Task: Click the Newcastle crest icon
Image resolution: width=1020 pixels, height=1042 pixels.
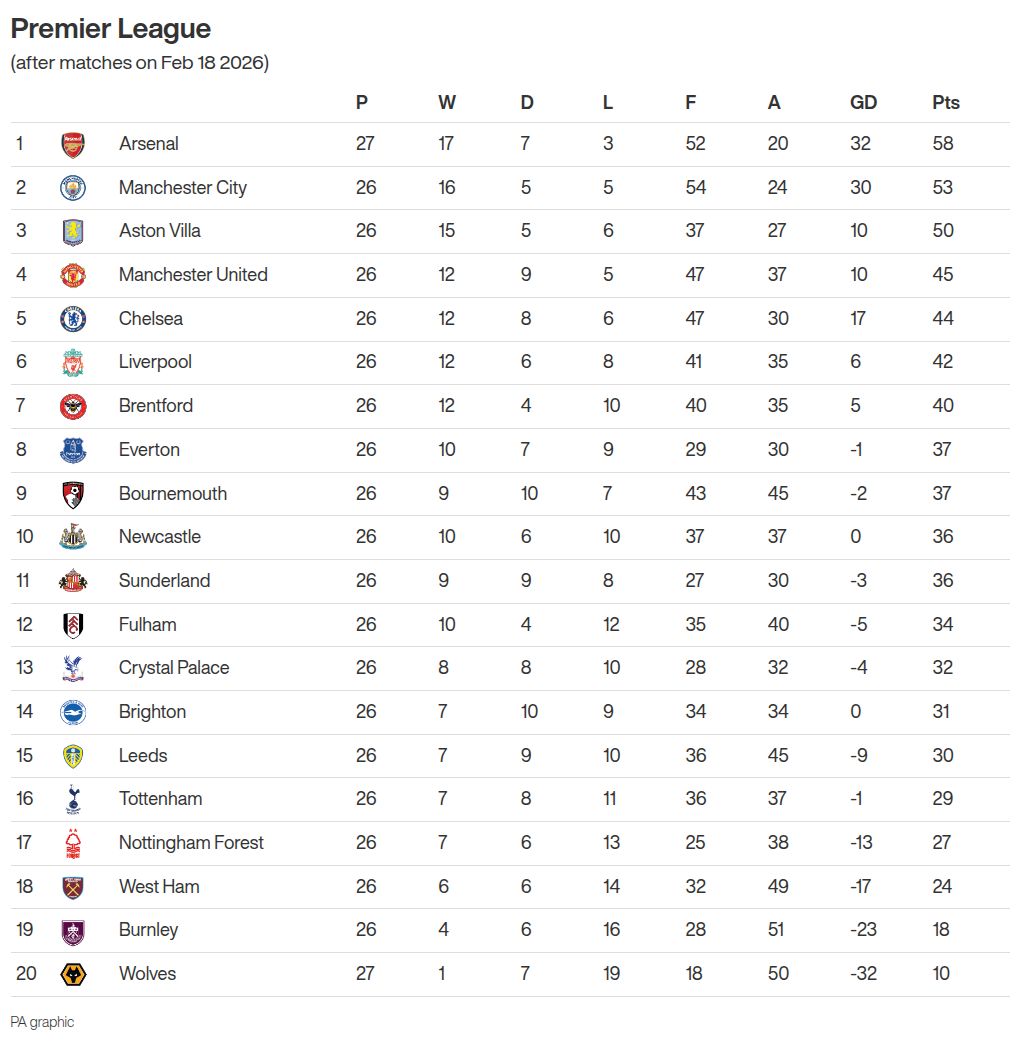Action: 73,537
